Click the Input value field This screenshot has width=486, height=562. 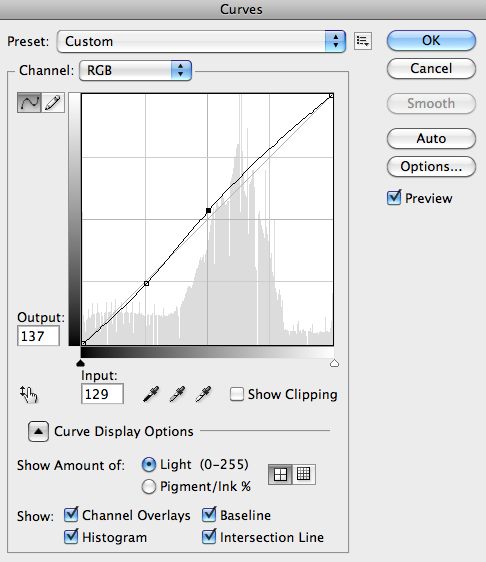103,394
